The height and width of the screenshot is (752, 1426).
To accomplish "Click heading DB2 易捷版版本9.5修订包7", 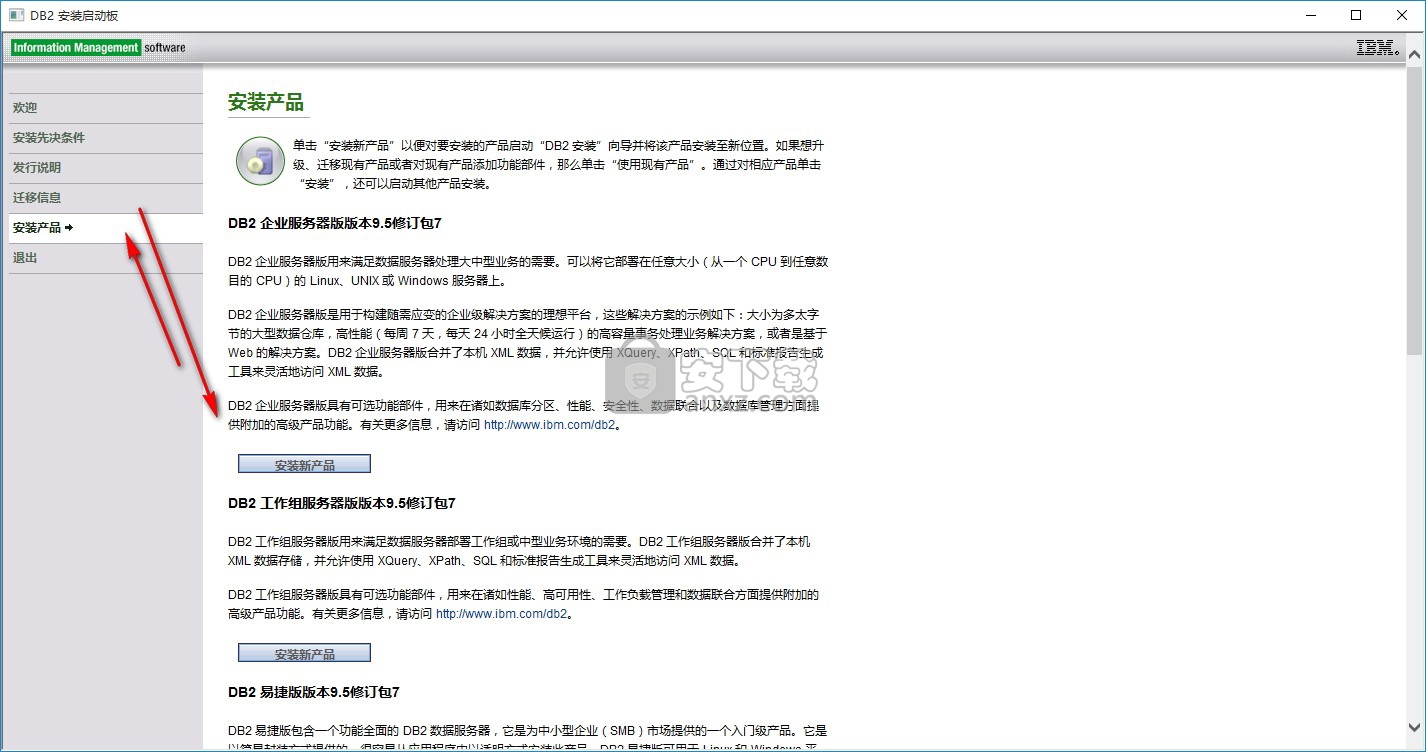I will [x=314, y=692].
